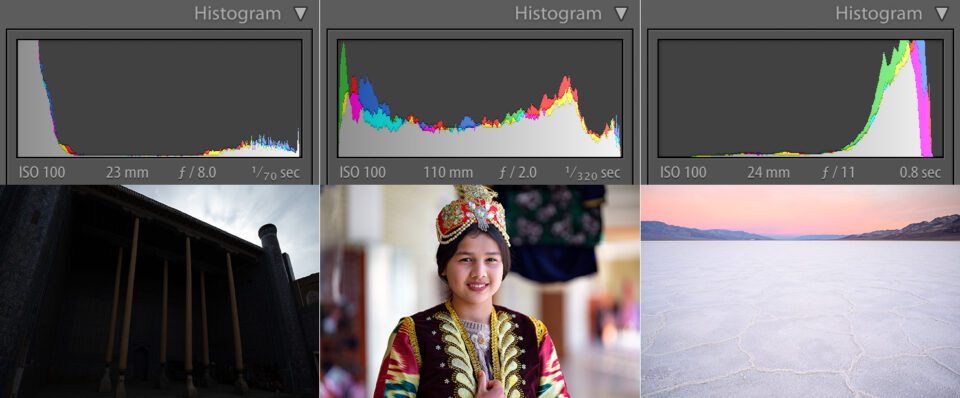Click the 110 mm focal length readout

coord(448,173)
